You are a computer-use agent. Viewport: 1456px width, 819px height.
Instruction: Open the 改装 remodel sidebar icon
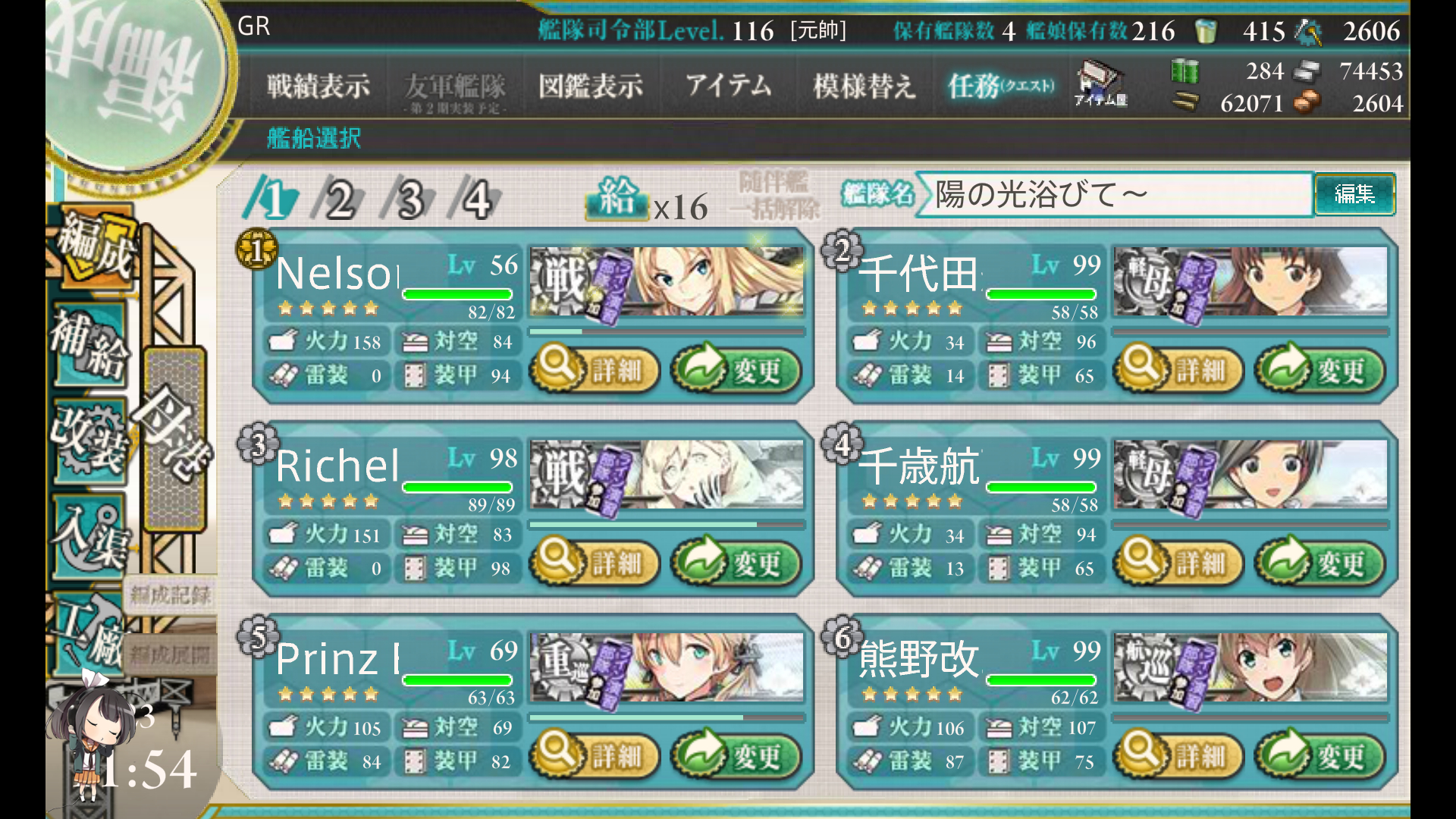point(89,440)
